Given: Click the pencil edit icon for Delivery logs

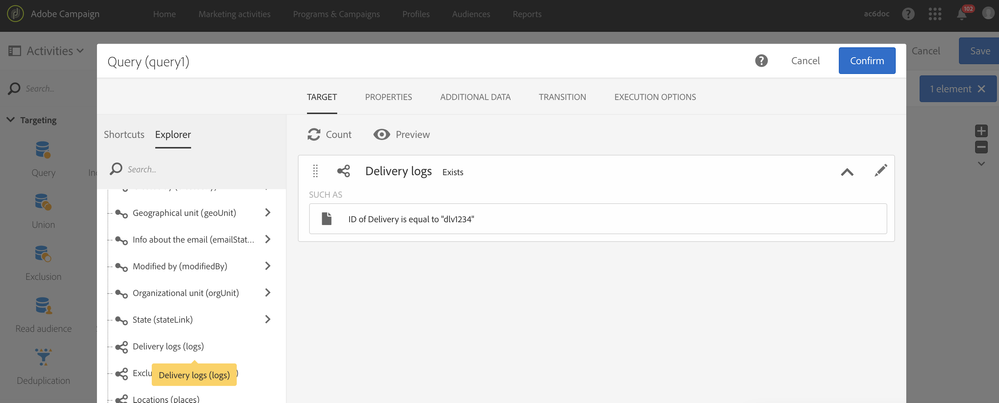Looking at the screenshot, I should point(880,171).
